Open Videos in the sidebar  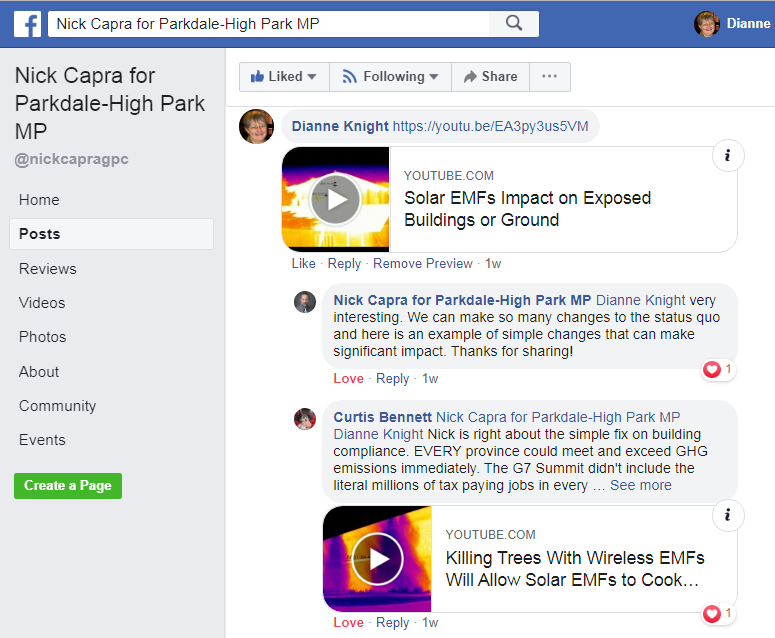(x=42, y=302)
